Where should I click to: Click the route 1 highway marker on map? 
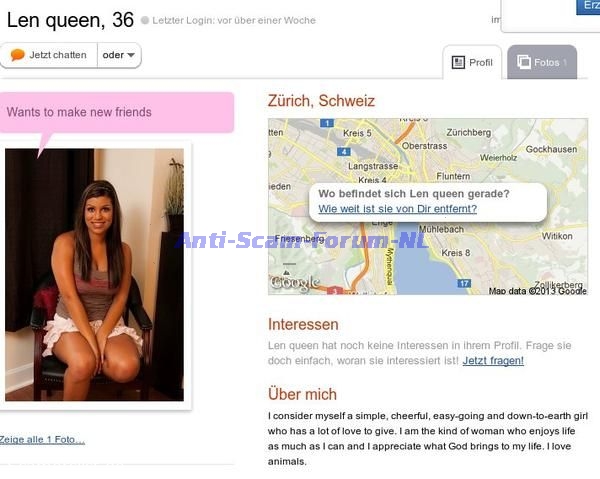tap(327, 123)
